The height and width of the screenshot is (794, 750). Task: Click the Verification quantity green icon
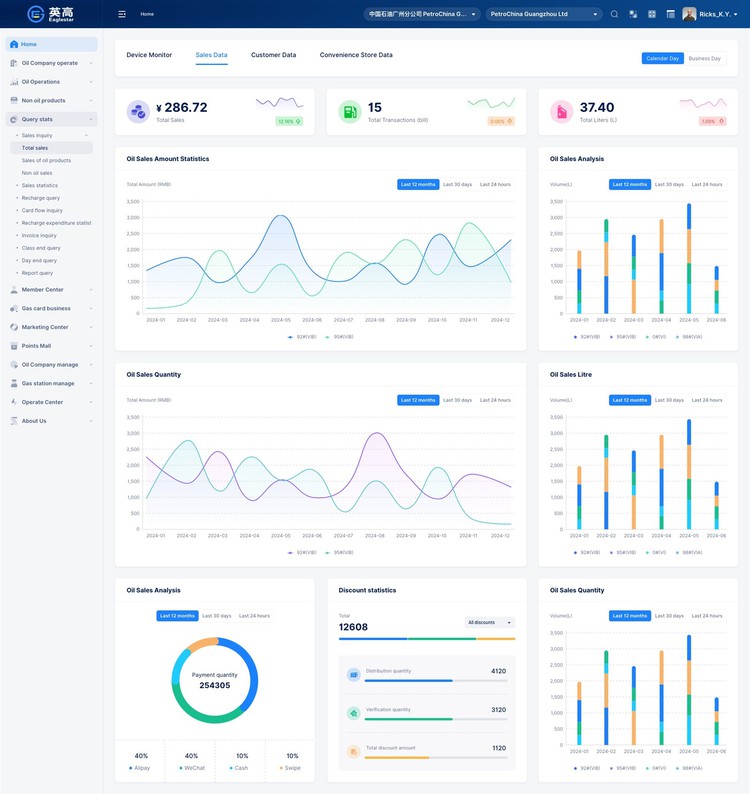[x=353, y=713]
